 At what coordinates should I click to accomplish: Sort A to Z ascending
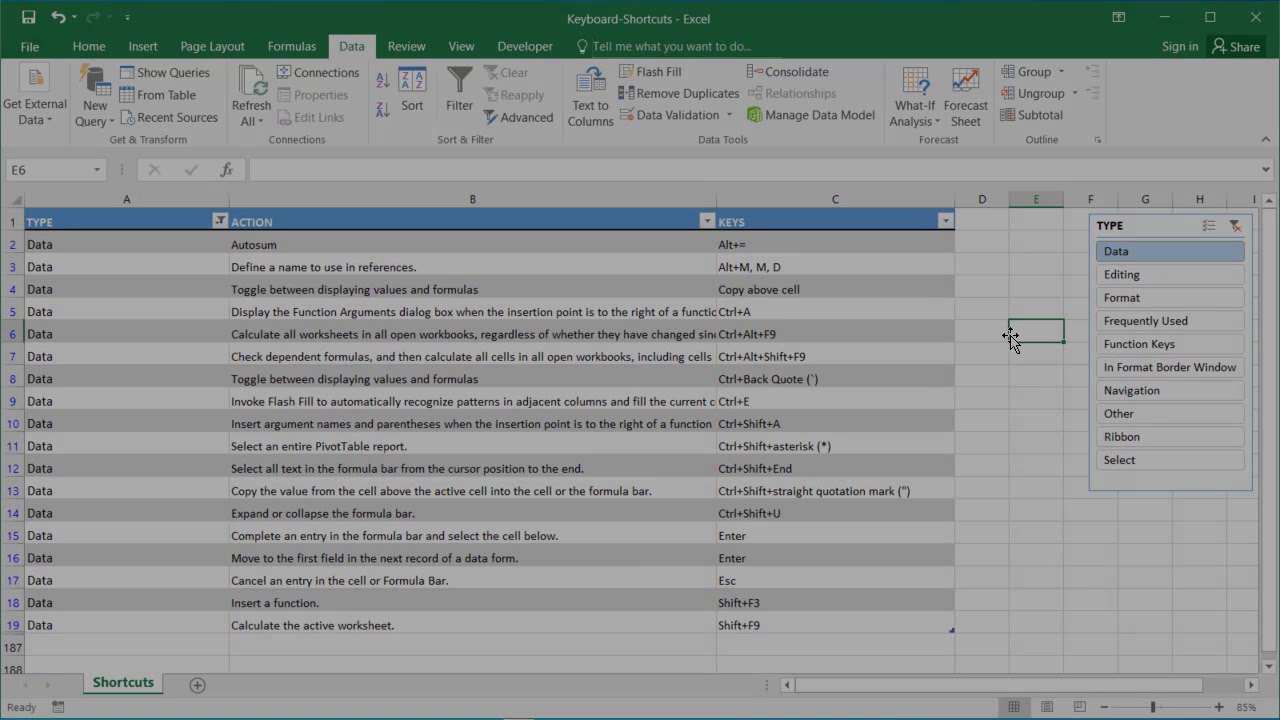point(383,80)
